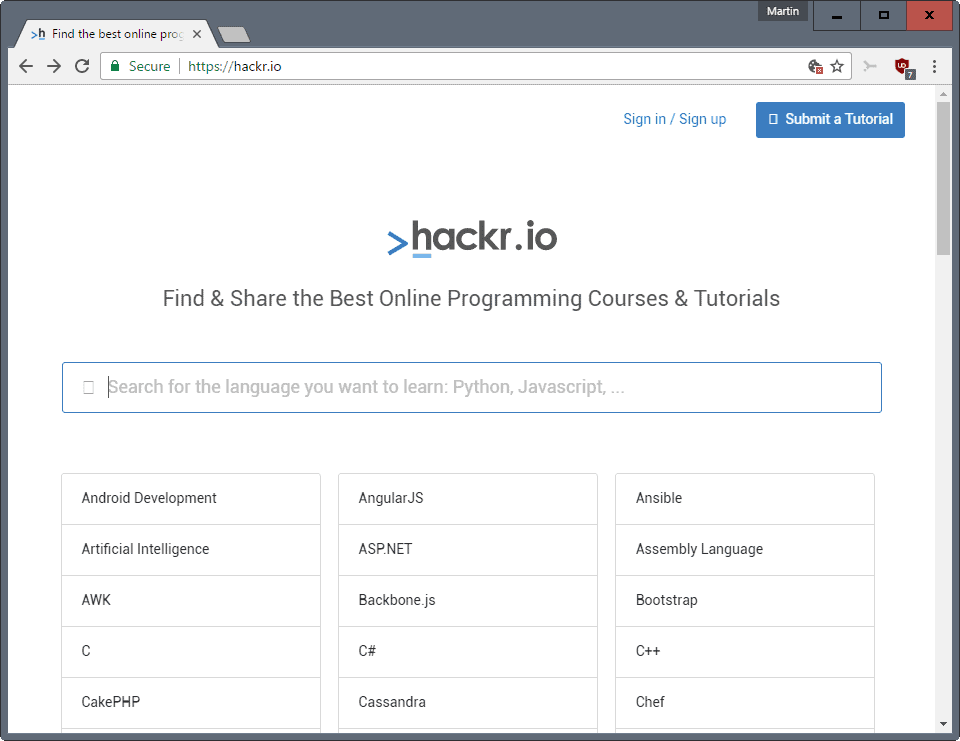
Task: Reload the hackr.io page
Action: (82, 66)
